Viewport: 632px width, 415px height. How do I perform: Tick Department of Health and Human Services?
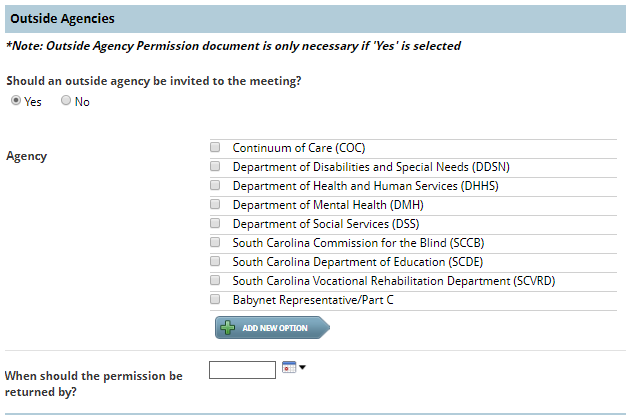pyautogui.click(x=215, y=185)
